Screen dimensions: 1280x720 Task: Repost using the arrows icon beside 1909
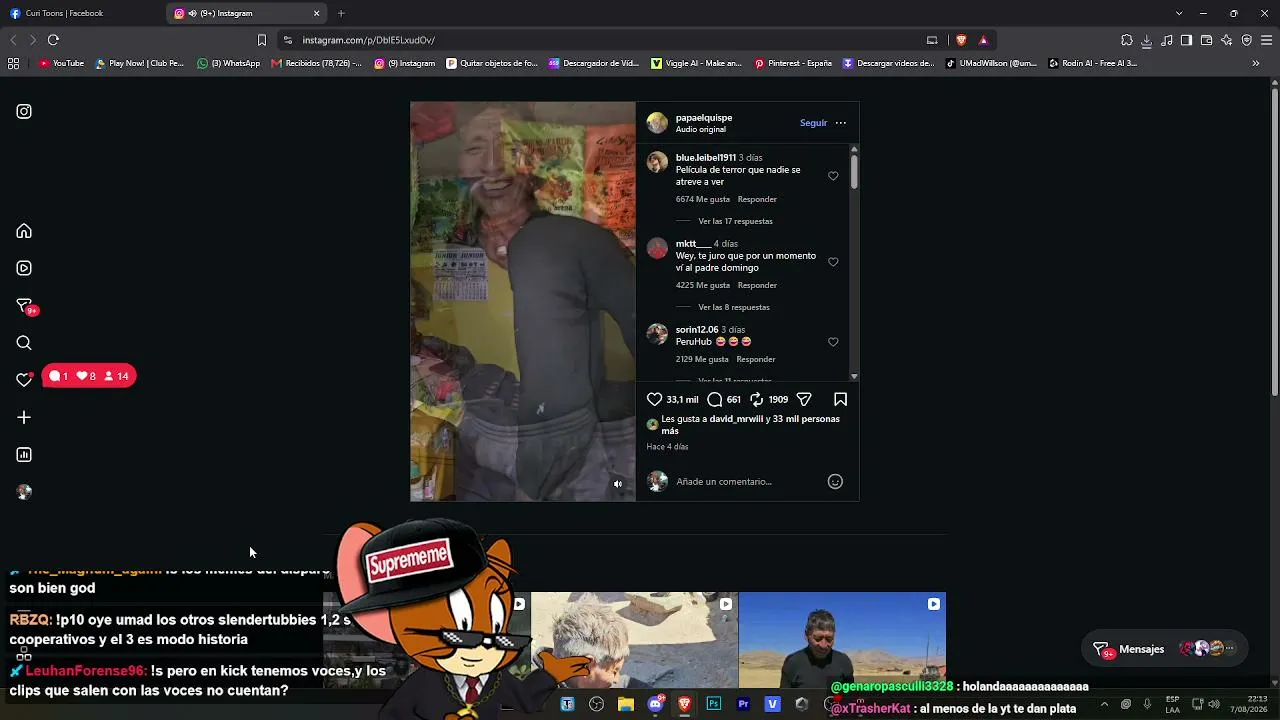point(757,399)
